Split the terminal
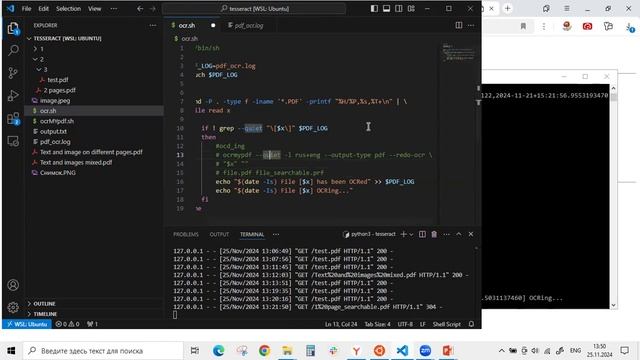The height and width of the screenshot is (360, 640). [x=422, y=234]
